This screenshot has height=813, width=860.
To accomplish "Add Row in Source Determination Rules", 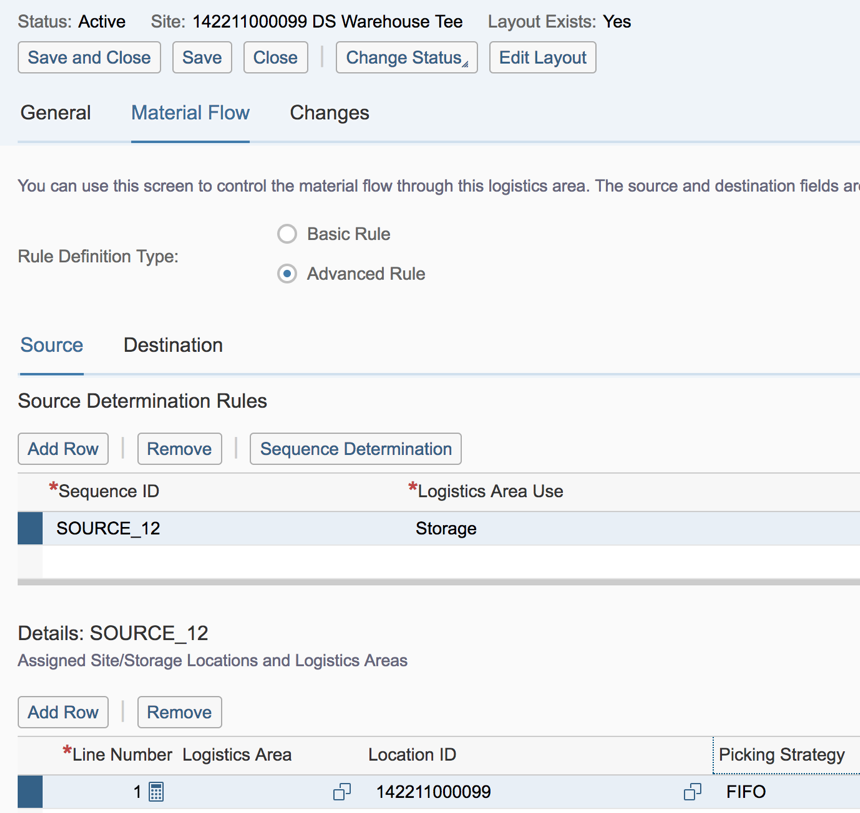I will tap(63, 449).
